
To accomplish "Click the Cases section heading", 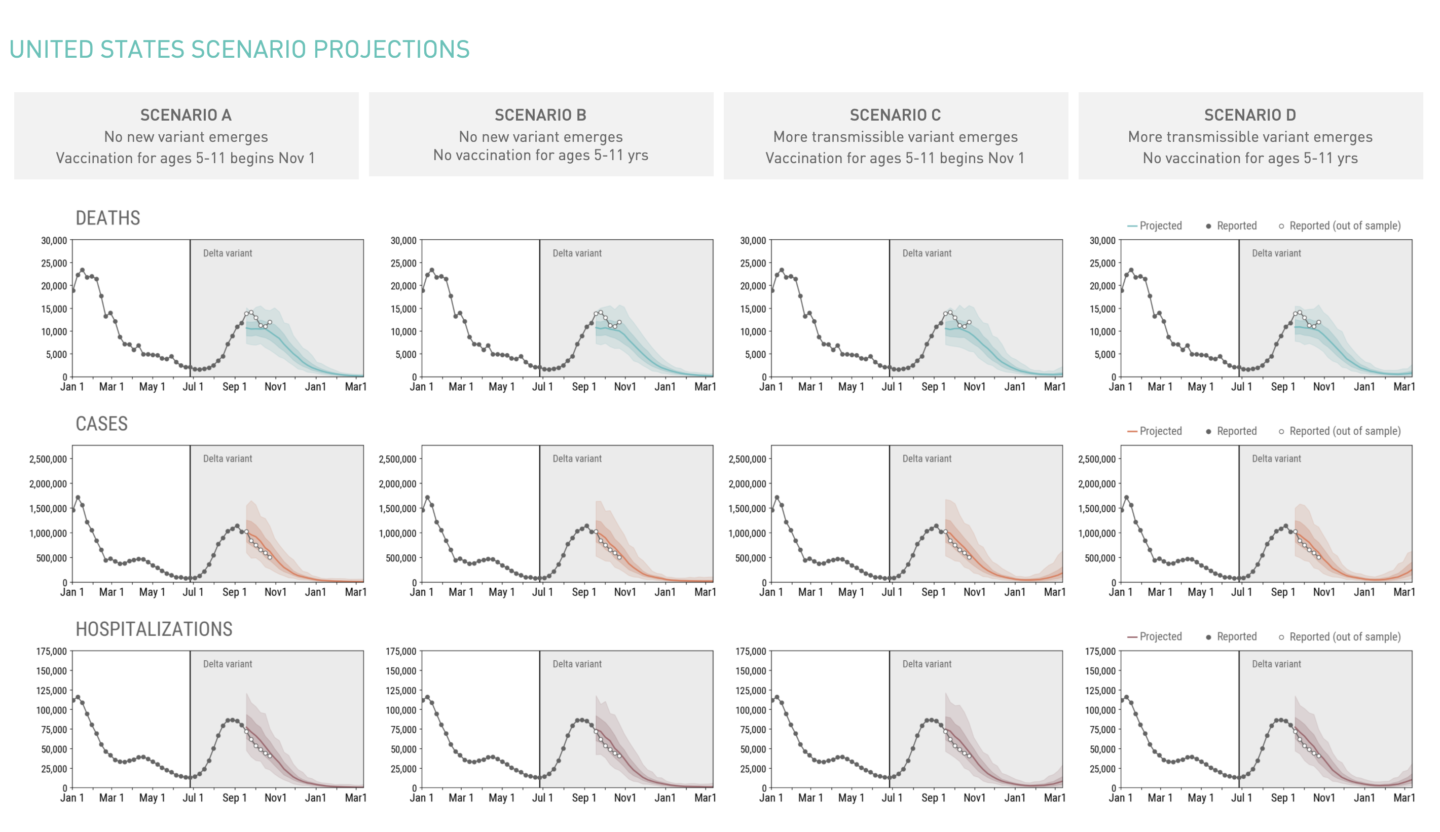I will [x=102, y=424].
